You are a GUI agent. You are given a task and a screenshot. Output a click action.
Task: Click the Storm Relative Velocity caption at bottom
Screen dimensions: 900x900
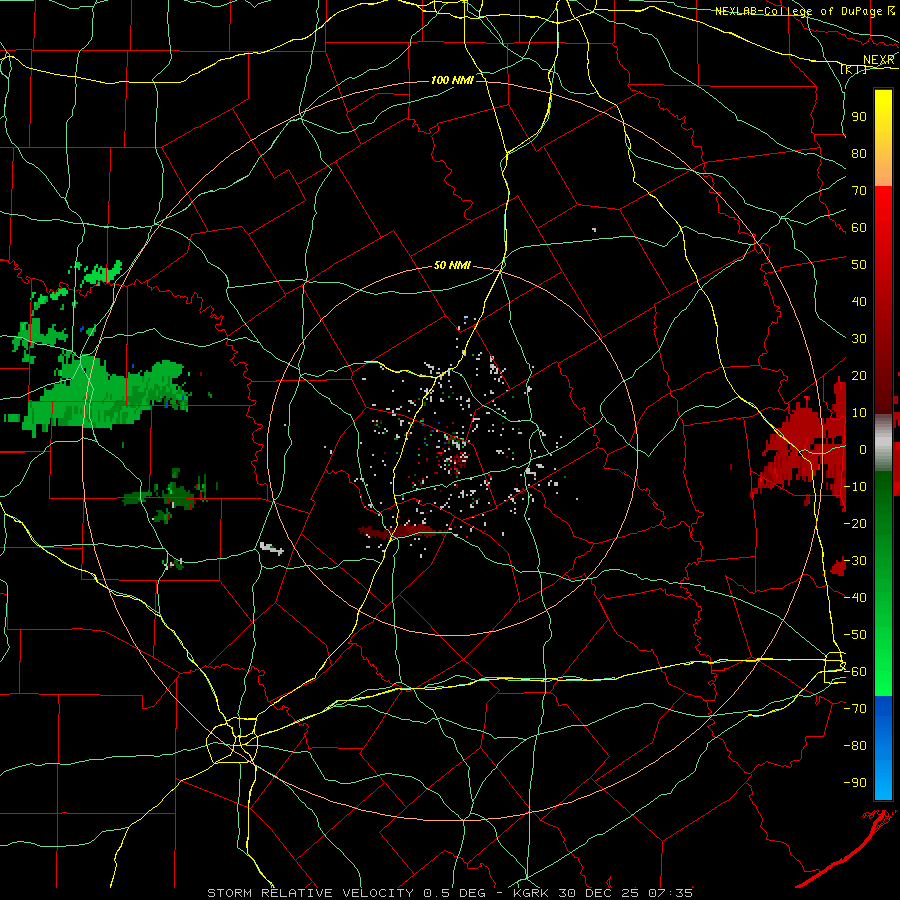pyautogui.click(x=450, y=893)
